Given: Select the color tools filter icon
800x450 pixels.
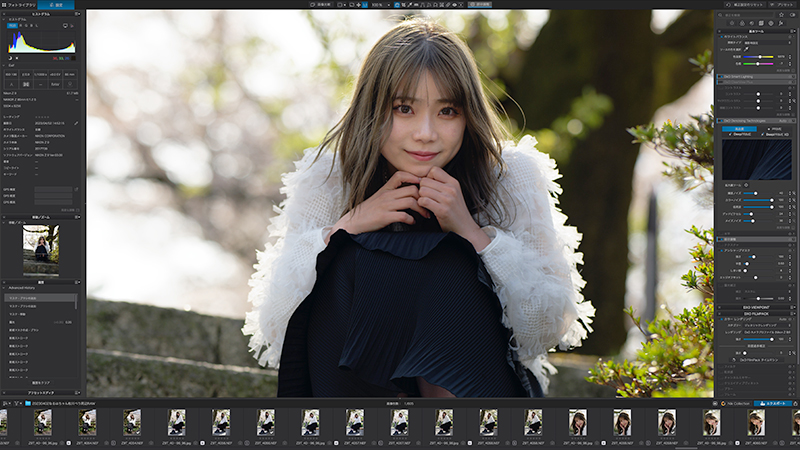Looking at the screenshot, I should (742, 25).
